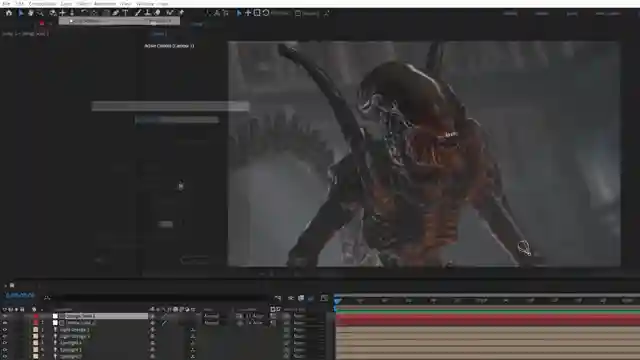Open the Animation menu
This screenshot has width=640, height=360.
point(105,3)
